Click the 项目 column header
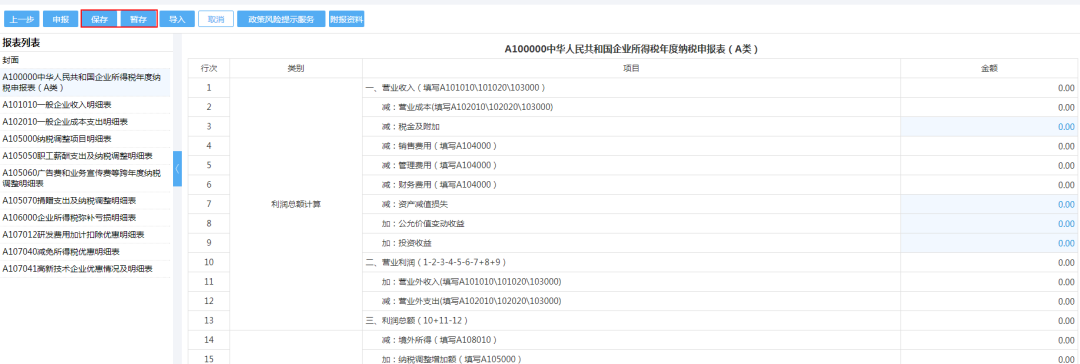Image resolution: width=1080 pixels, height=364 pixels. 632,68
